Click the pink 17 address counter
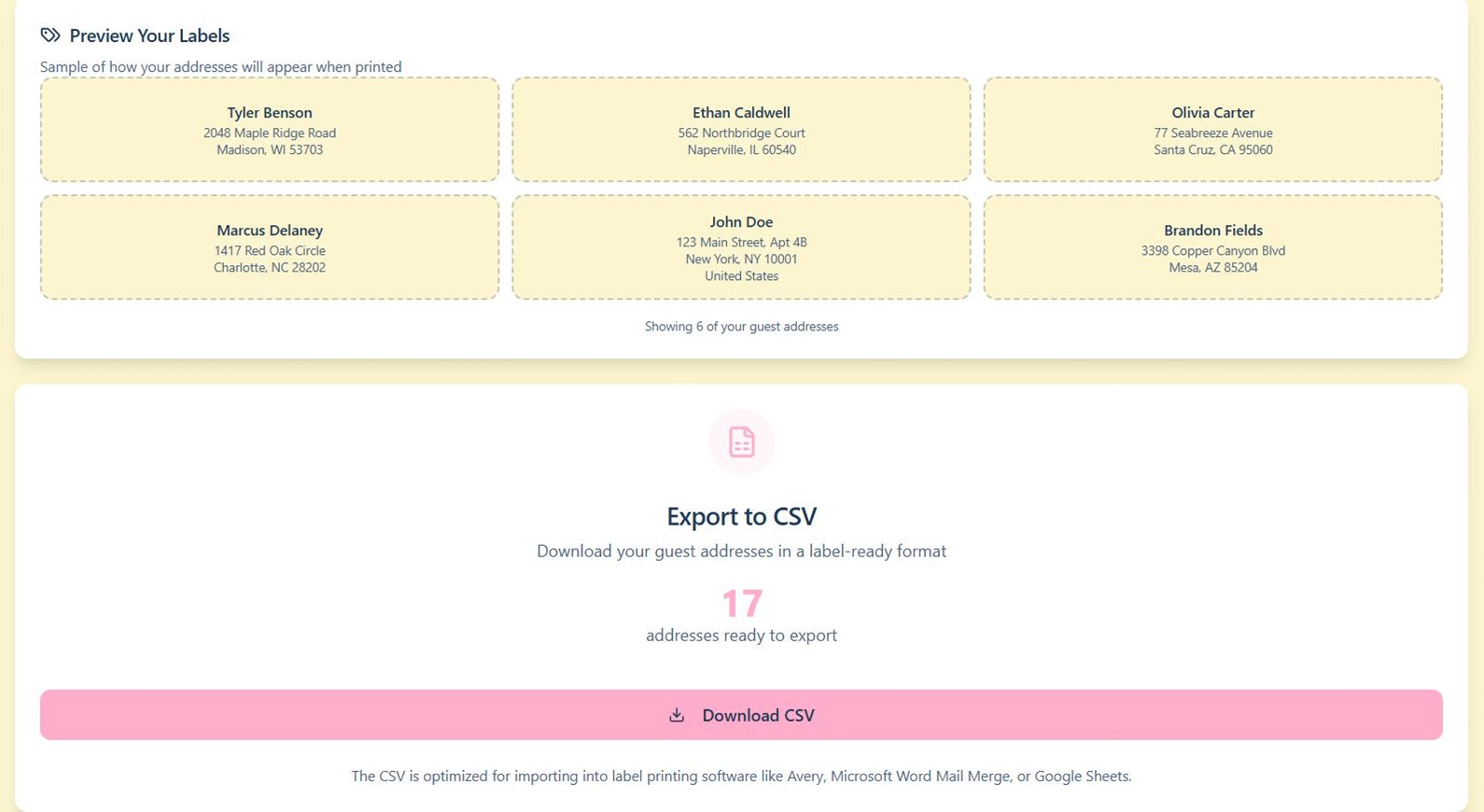 coord(741,603)
